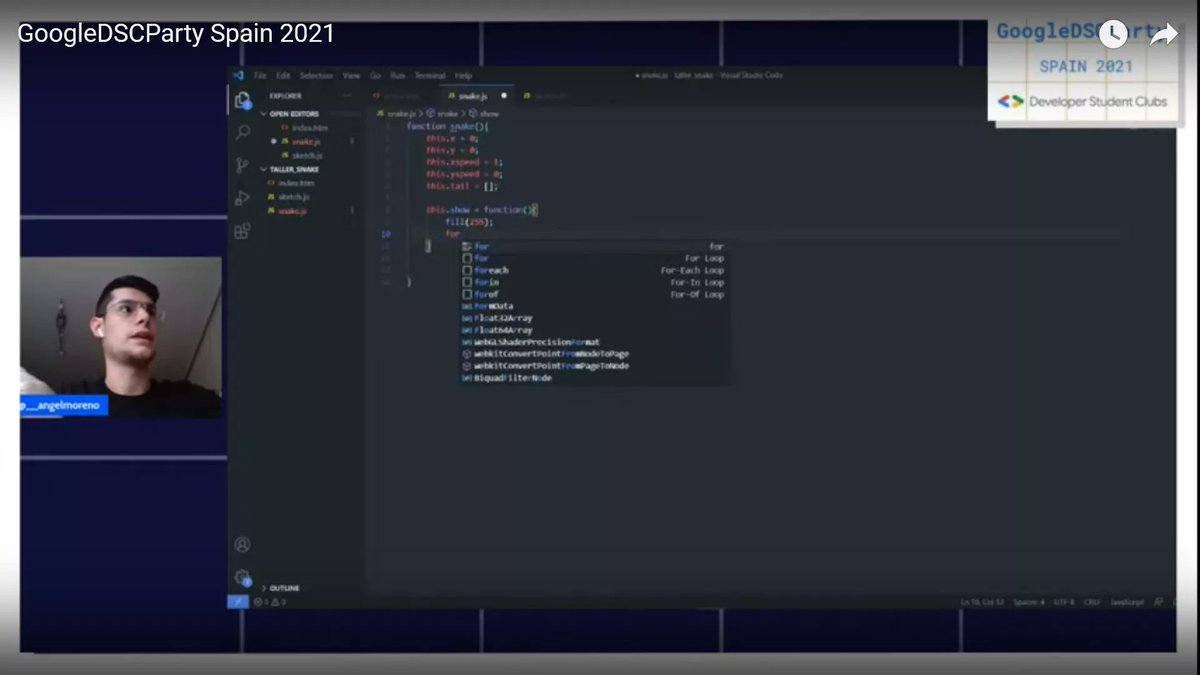This screenshot has height=675, width=1200.
Task: Click the 'fill(255);' code line
Action: point(469,222)
